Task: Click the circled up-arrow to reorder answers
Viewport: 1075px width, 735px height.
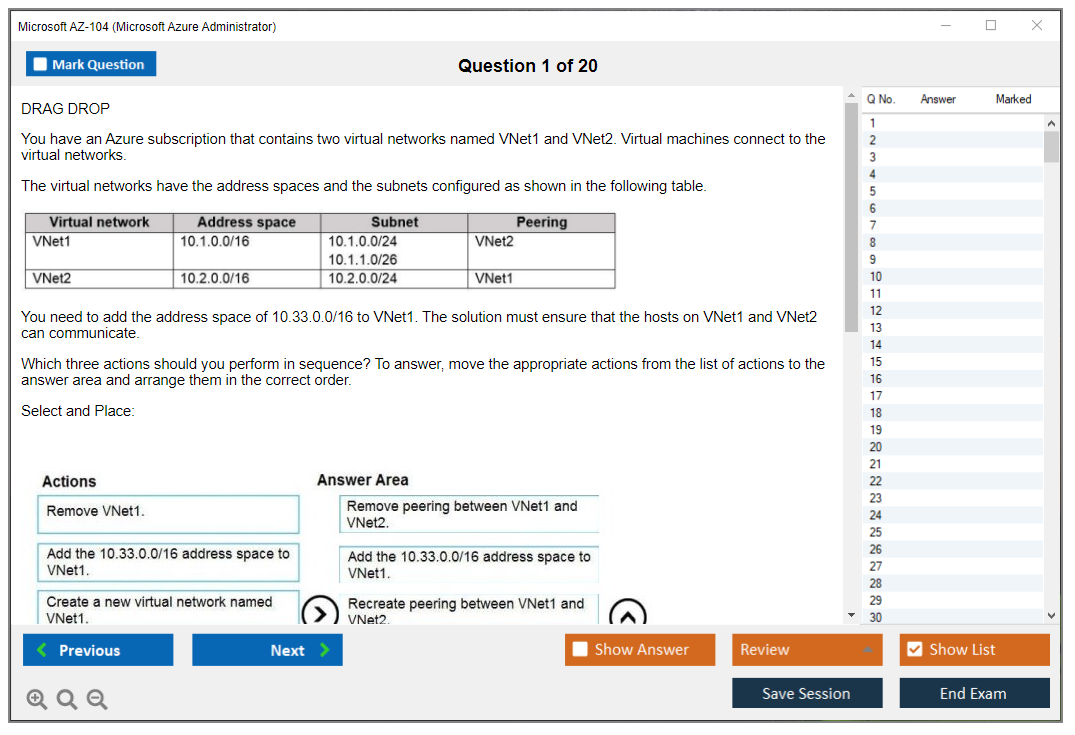Action: point(630,610)
